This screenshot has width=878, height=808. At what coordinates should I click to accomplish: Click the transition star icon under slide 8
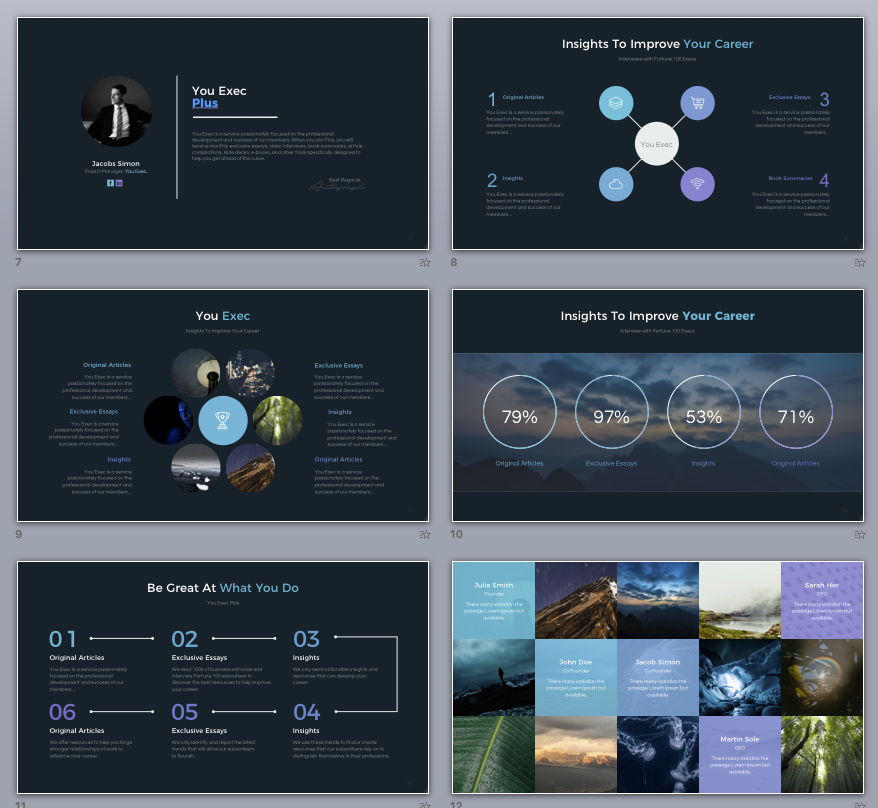pos(860,263)
